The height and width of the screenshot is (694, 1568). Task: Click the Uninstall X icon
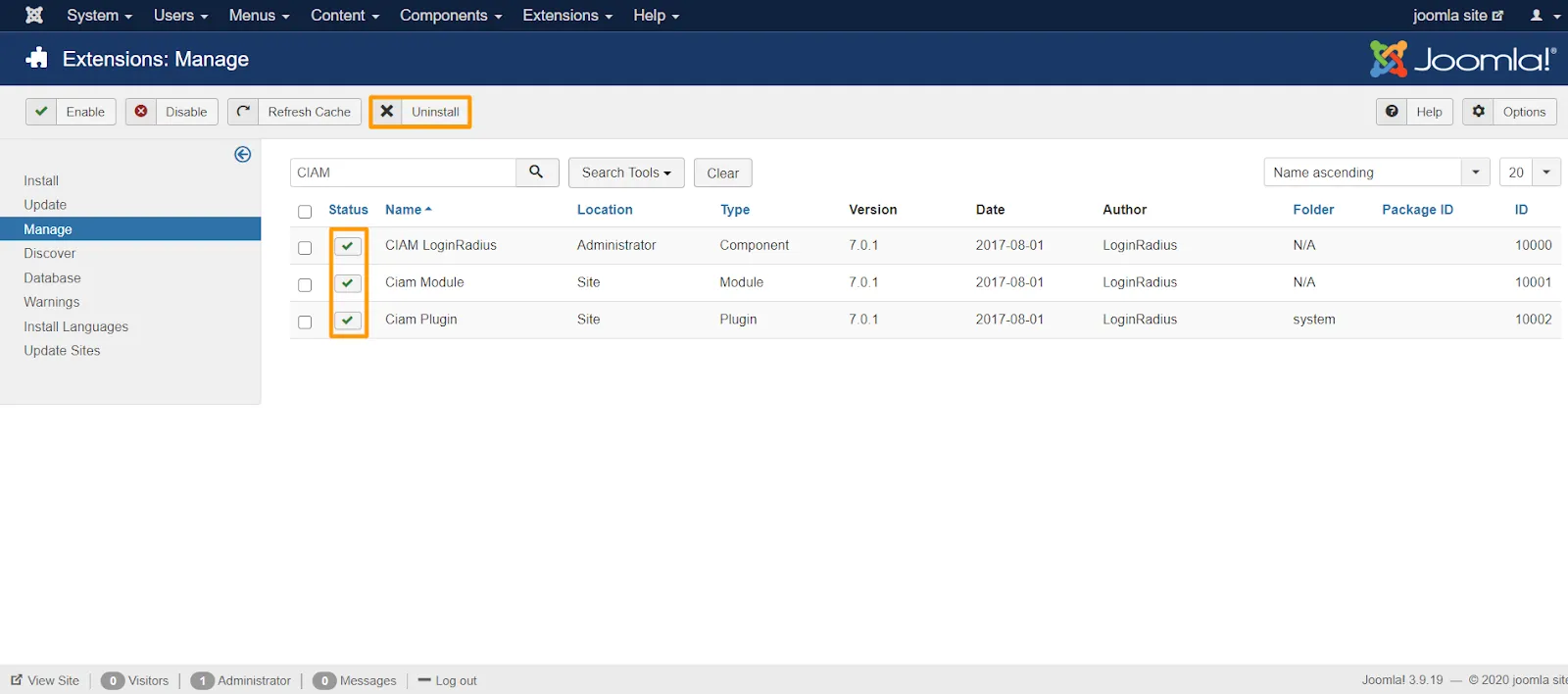(387, 112)
